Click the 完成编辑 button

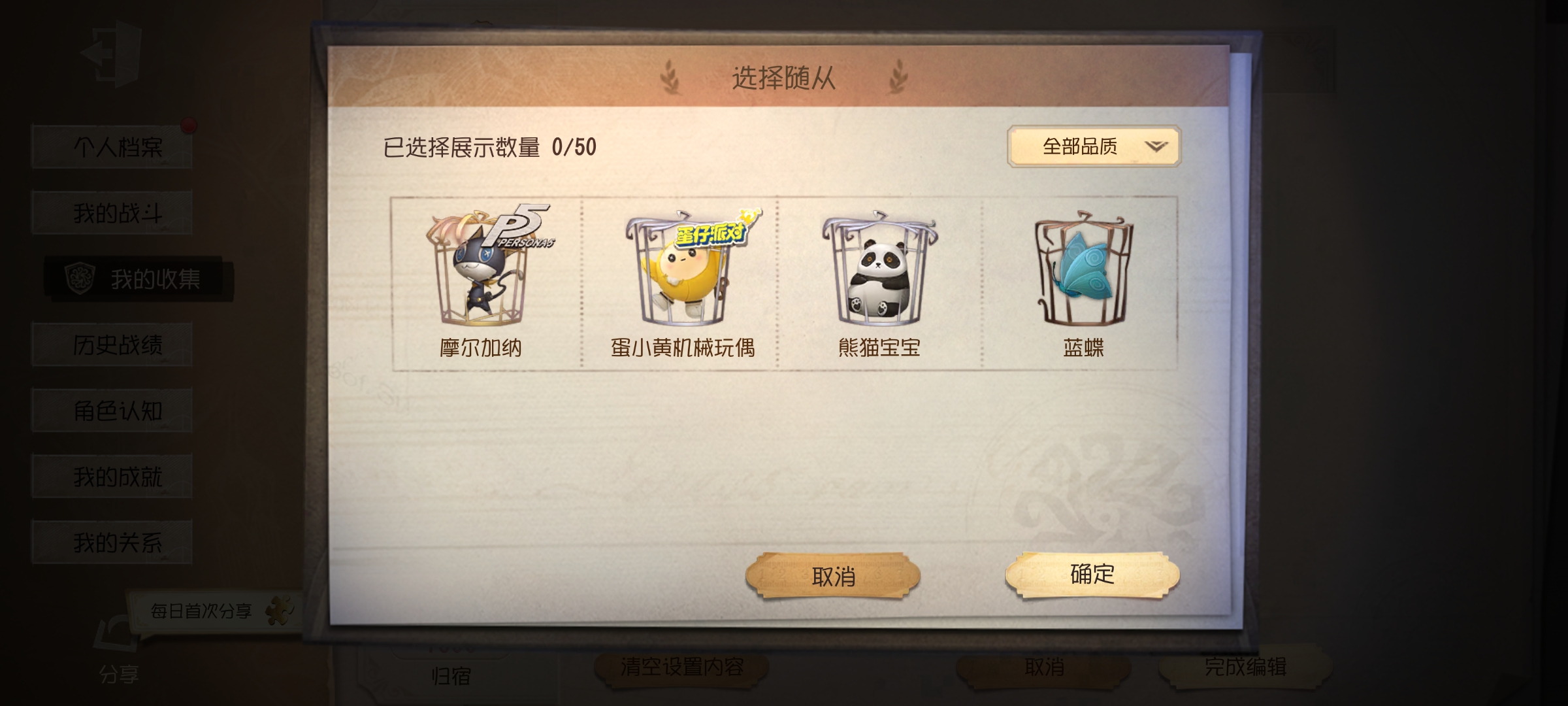point(1245,667)
